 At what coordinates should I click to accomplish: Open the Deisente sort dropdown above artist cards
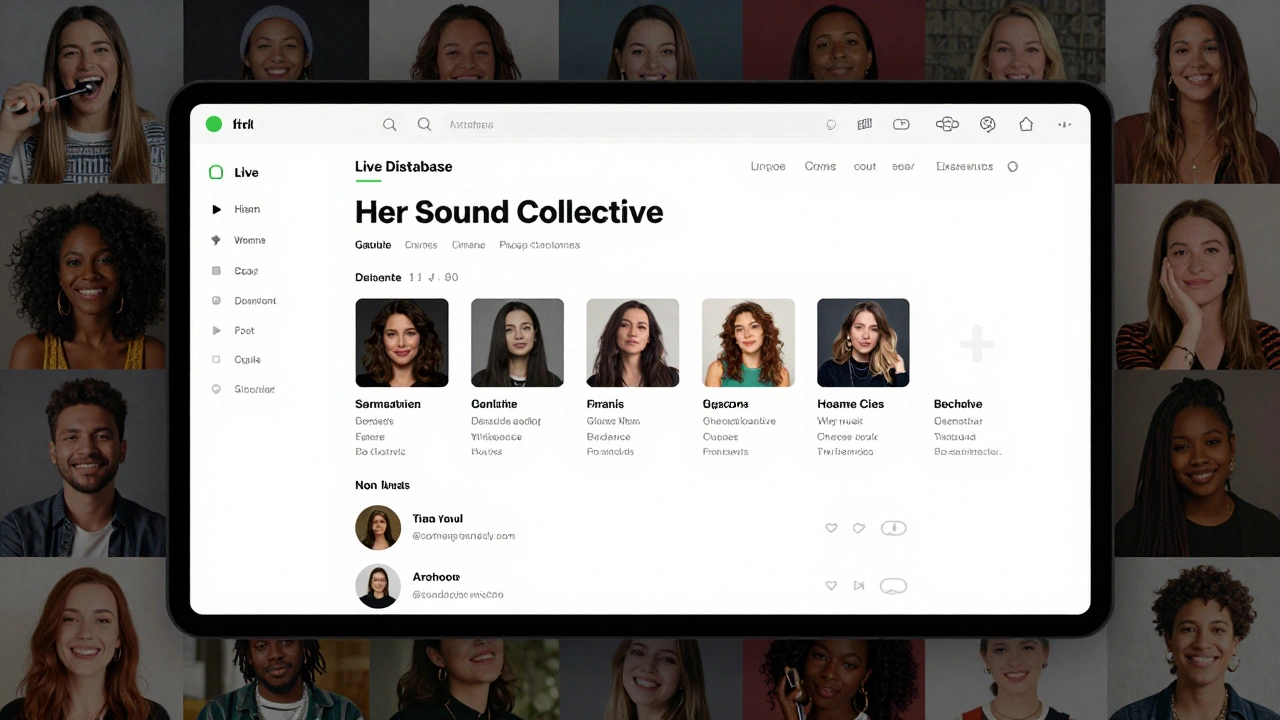pos(378,277)
